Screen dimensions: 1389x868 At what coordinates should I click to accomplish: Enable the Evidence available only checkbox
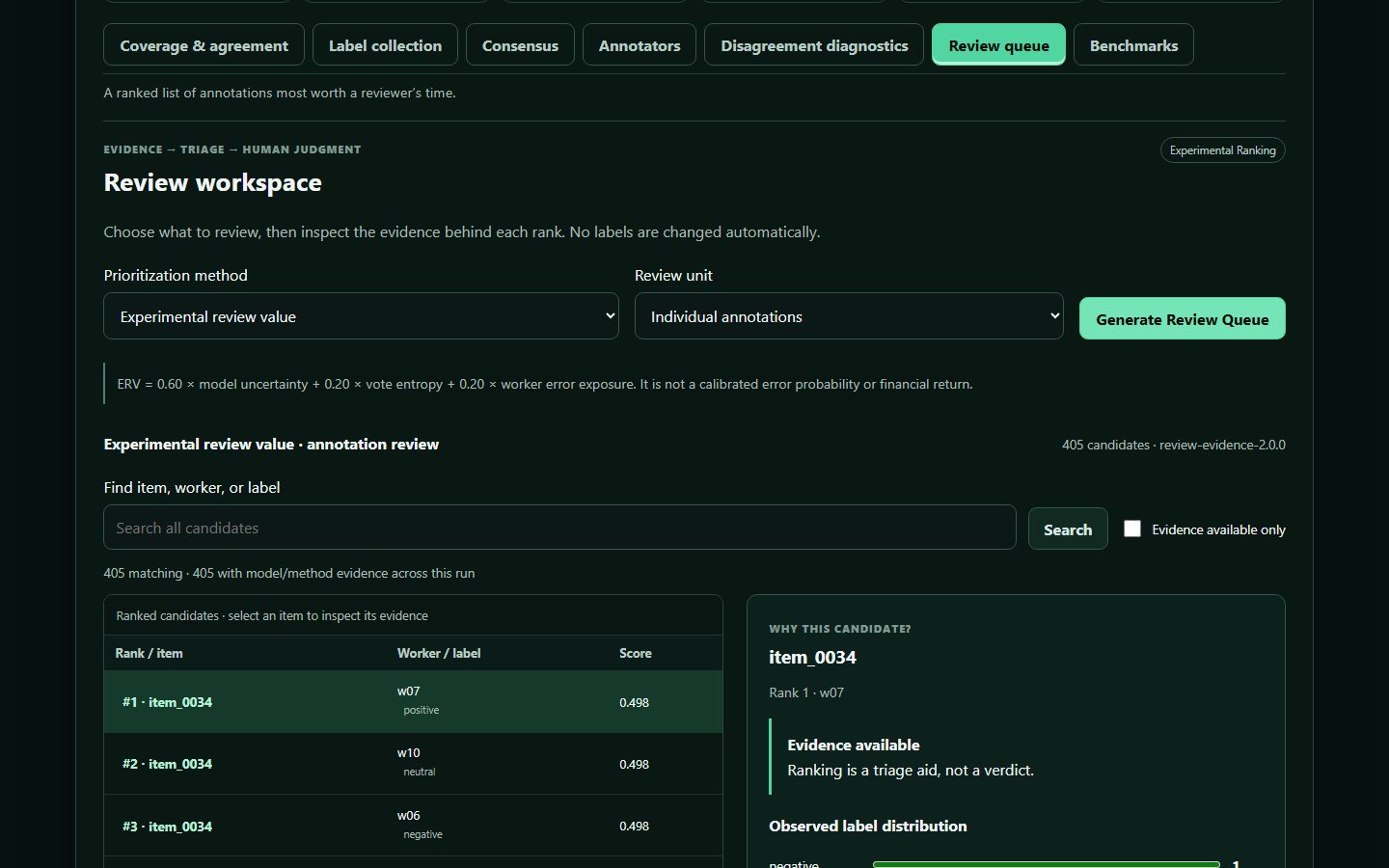point(1132,529)
